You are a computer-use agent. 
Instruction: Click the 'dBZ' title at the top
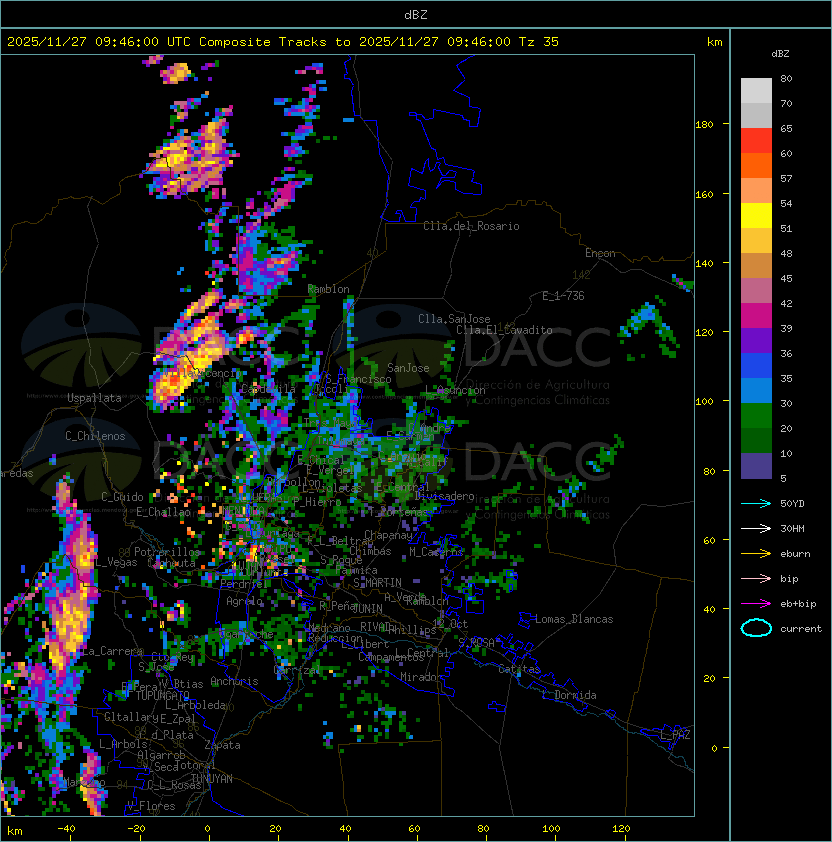416,15
